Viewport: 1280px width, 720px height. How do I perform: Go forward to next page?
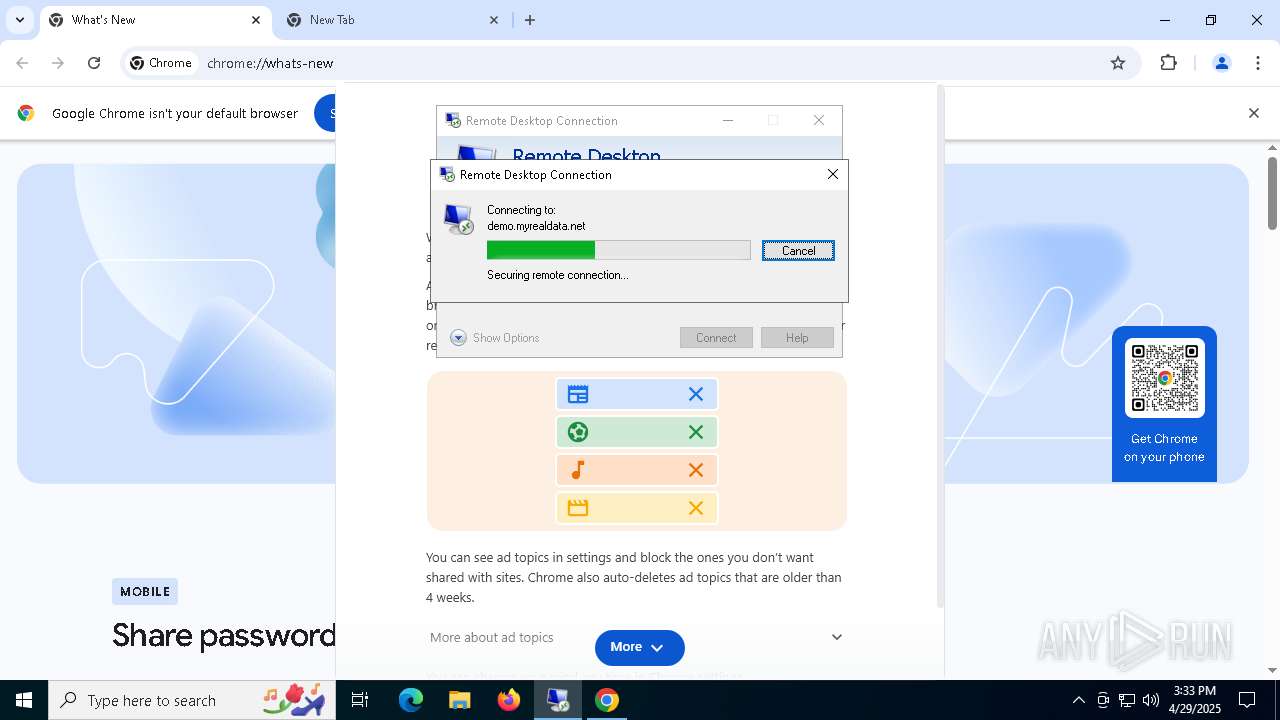pos(58,63)
